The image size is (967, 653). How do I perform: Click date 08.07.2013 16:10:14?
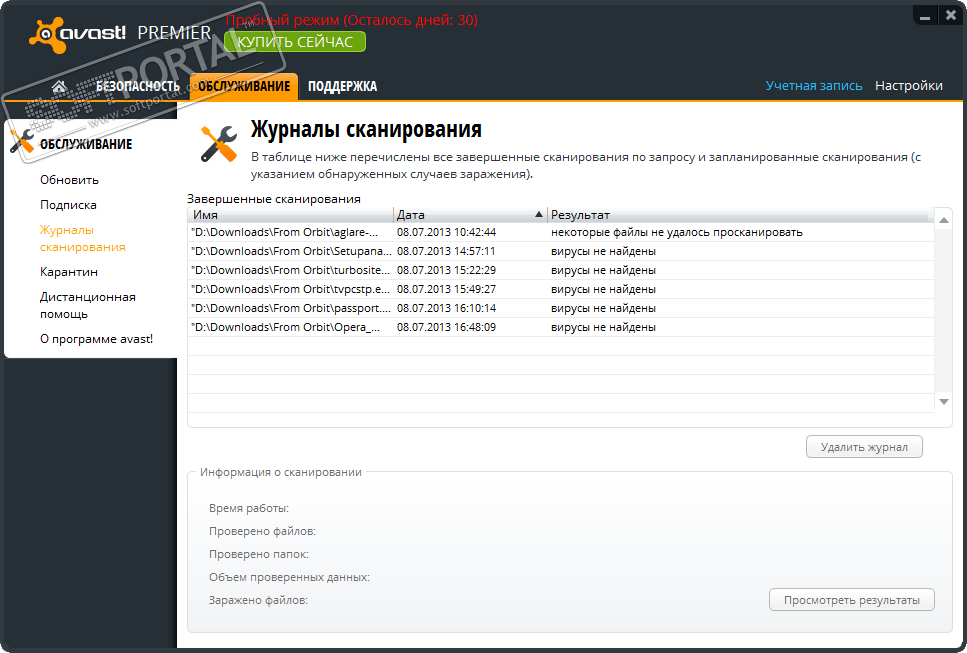(x=446, y=309)
